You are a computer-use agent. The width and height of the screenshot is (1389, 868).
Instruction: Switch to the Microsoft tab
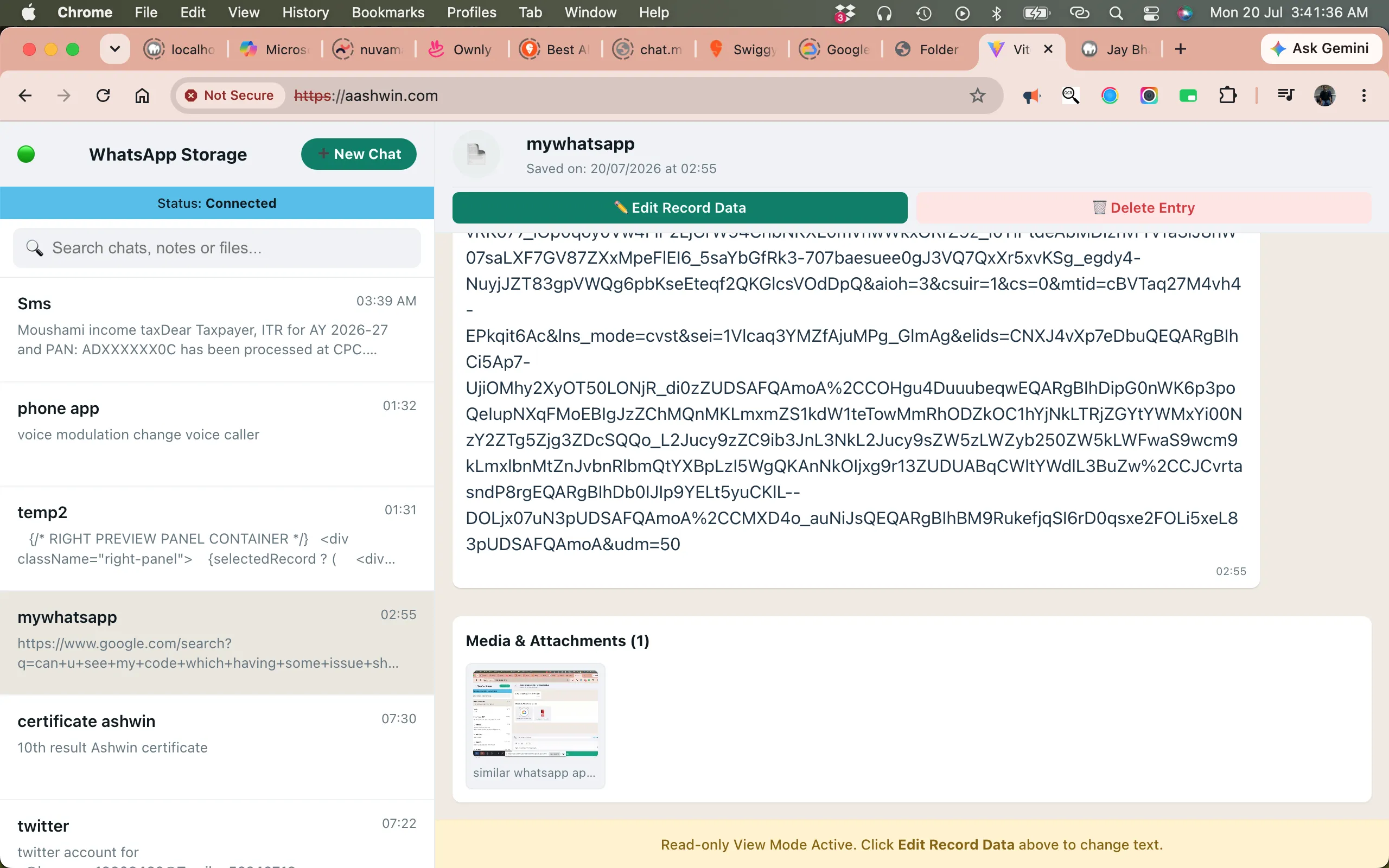[275, 49]
